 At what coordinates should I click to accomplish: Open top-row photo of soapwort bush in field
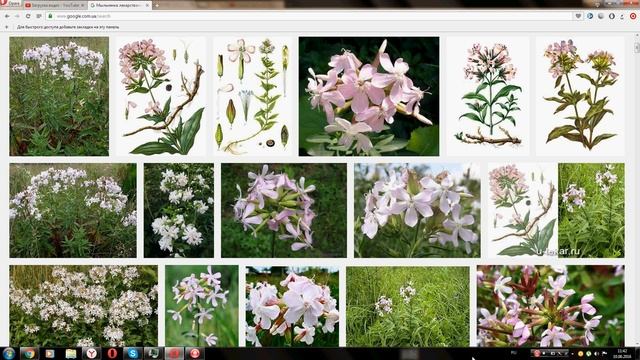coord(59,96)
